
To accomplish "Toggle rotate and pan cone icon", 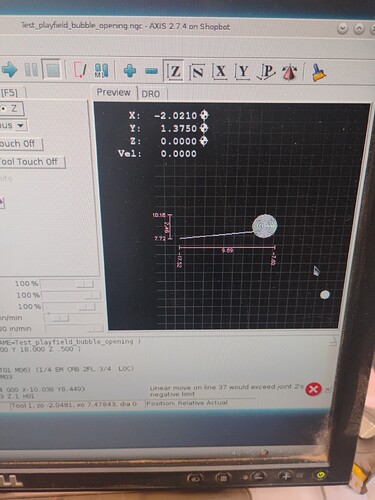I will 290,72.
